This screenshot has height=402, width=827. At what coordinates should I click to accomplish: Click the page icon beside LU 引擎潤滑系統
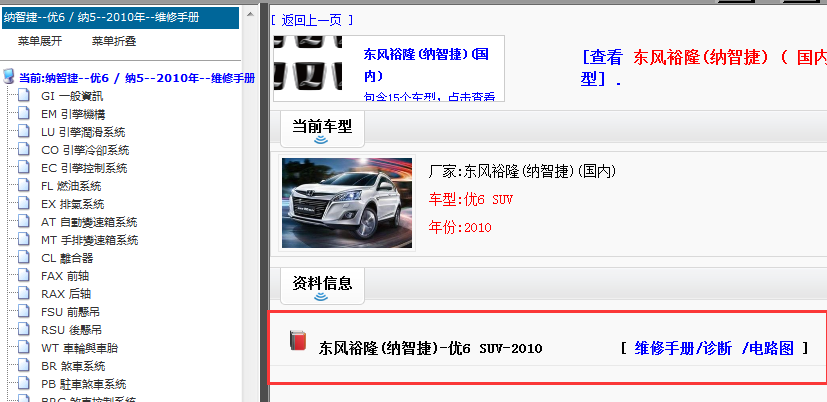pos(24,132)
